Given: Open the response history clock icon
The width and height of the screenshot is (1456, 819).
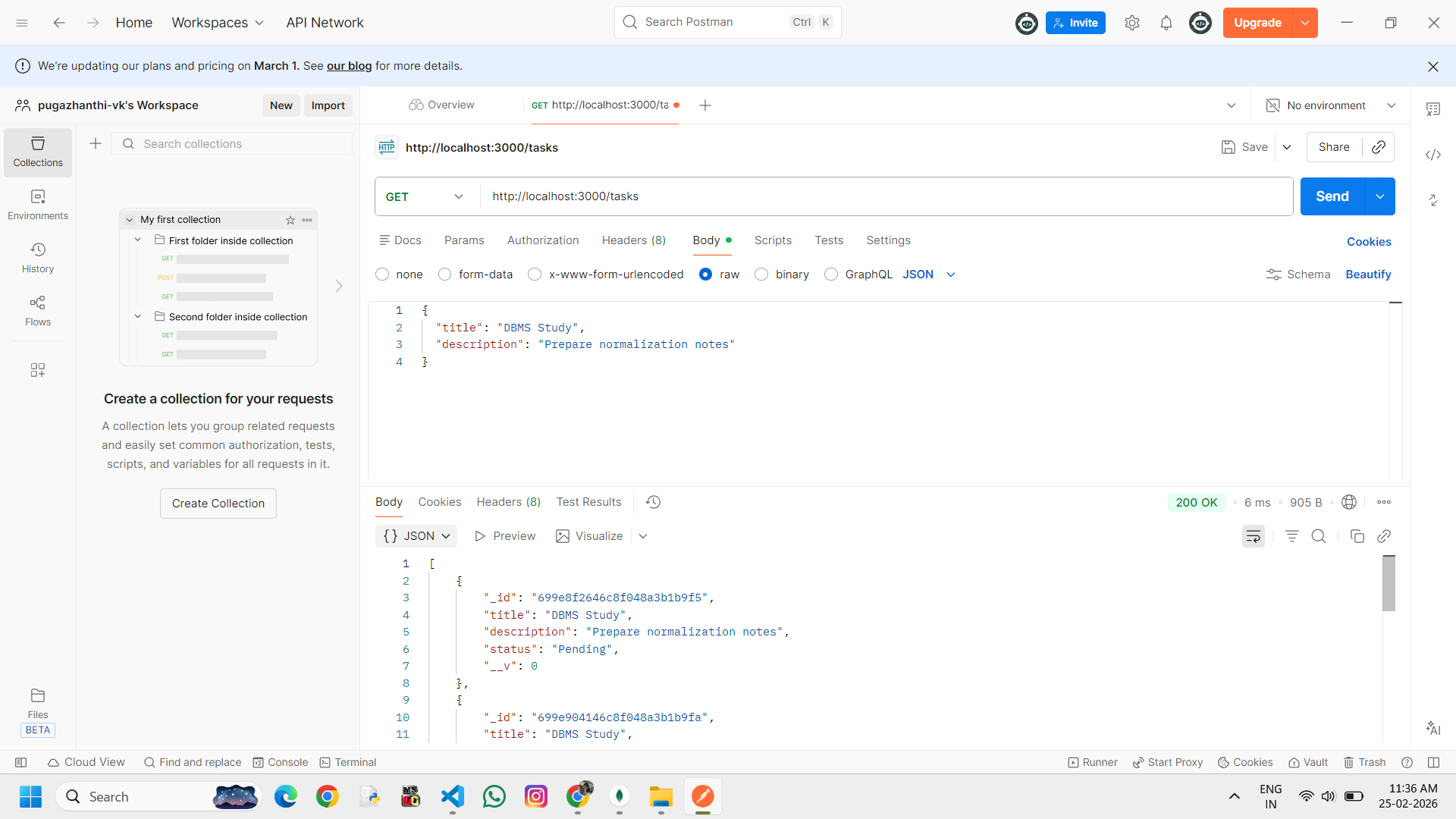Looking at the screenshot, I should tap(653, 502).
